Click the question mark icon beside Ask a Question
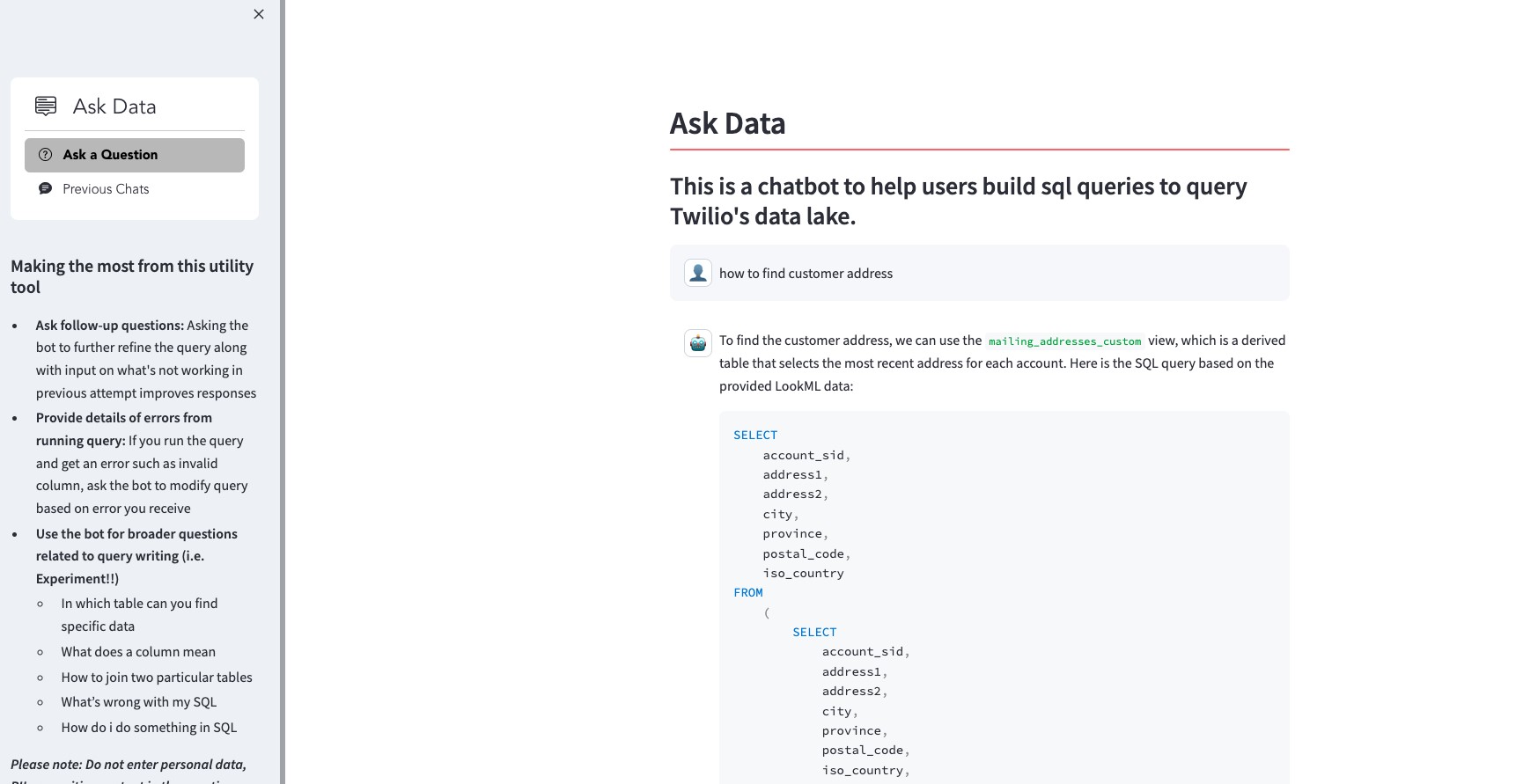Viewport: 1538px width, 784px height. pos(46,155)
